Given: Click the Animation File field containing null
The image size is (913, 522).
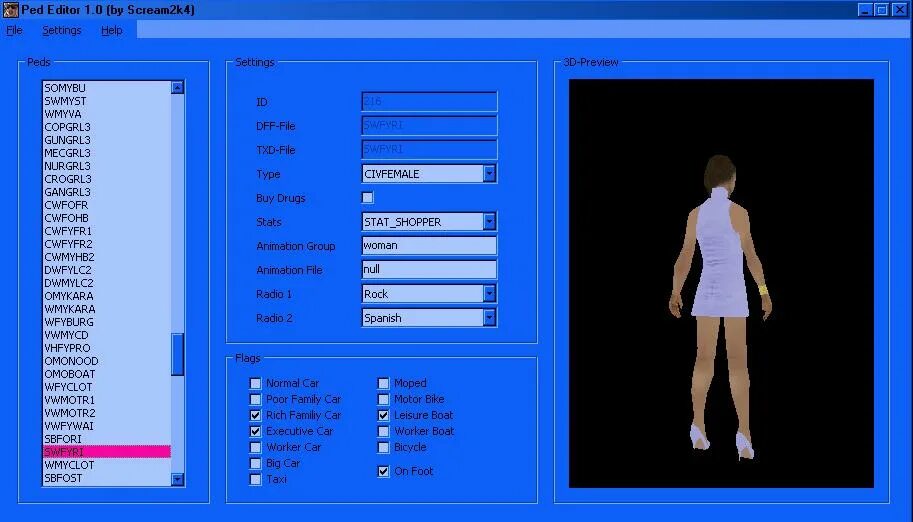Looking at the screenshot, I should click(429, 269).
